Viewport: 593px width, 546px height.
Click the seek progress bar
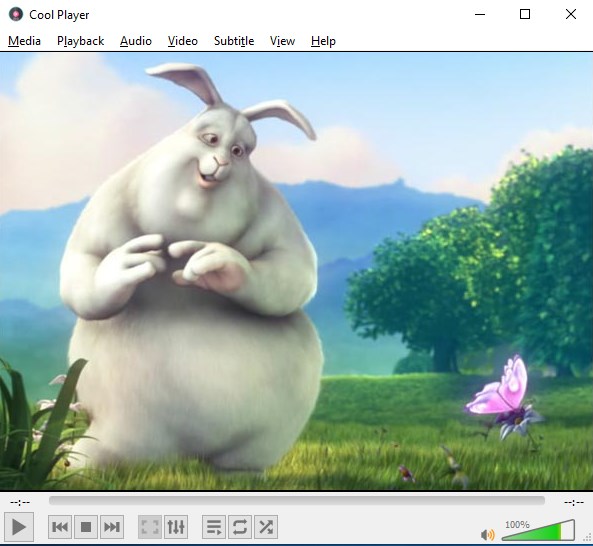pos(297,501)
